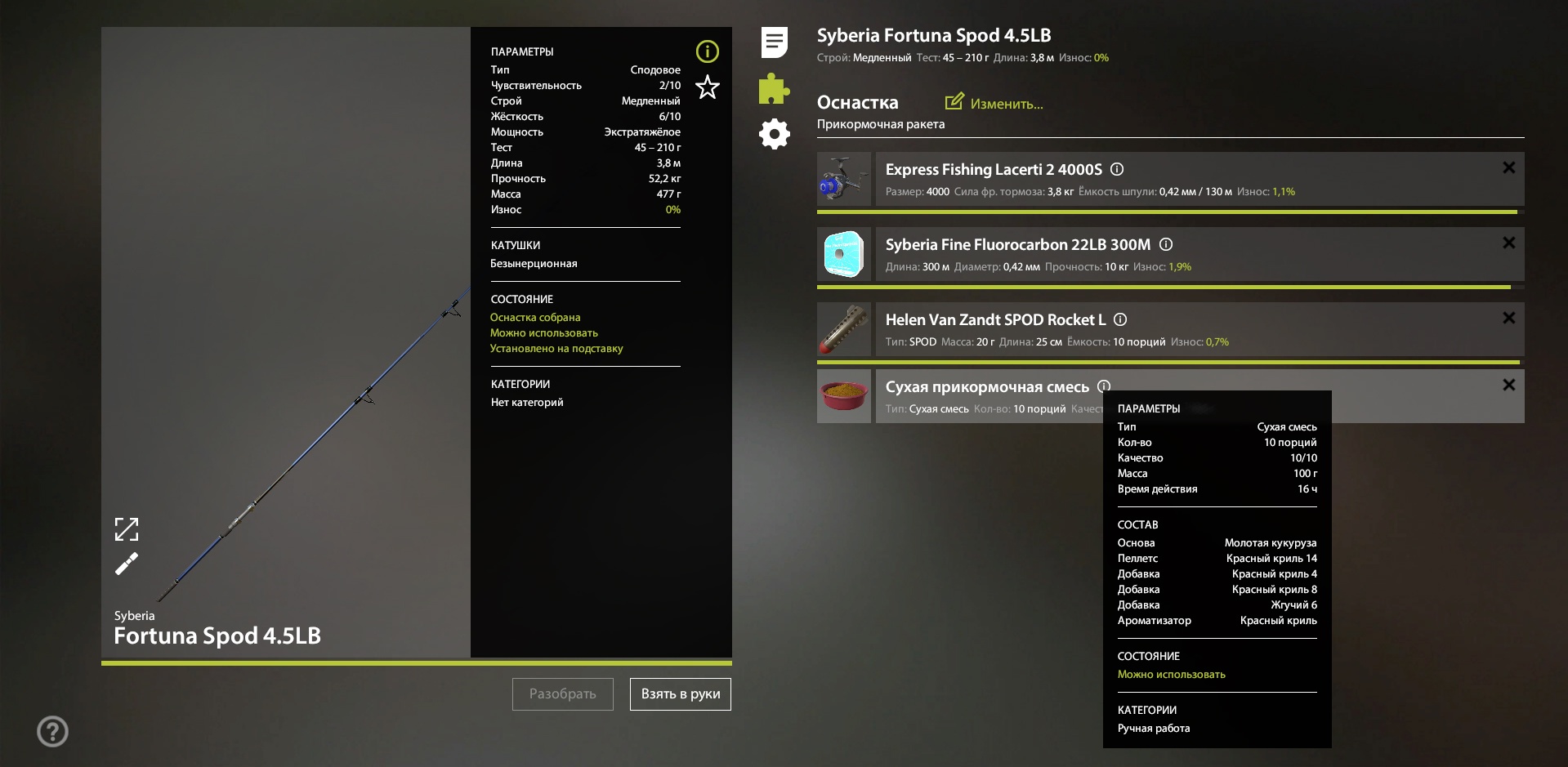
Task: Click the Прикормочная ракета rig label
Action: pyautogui.click(x=881, y=124)
